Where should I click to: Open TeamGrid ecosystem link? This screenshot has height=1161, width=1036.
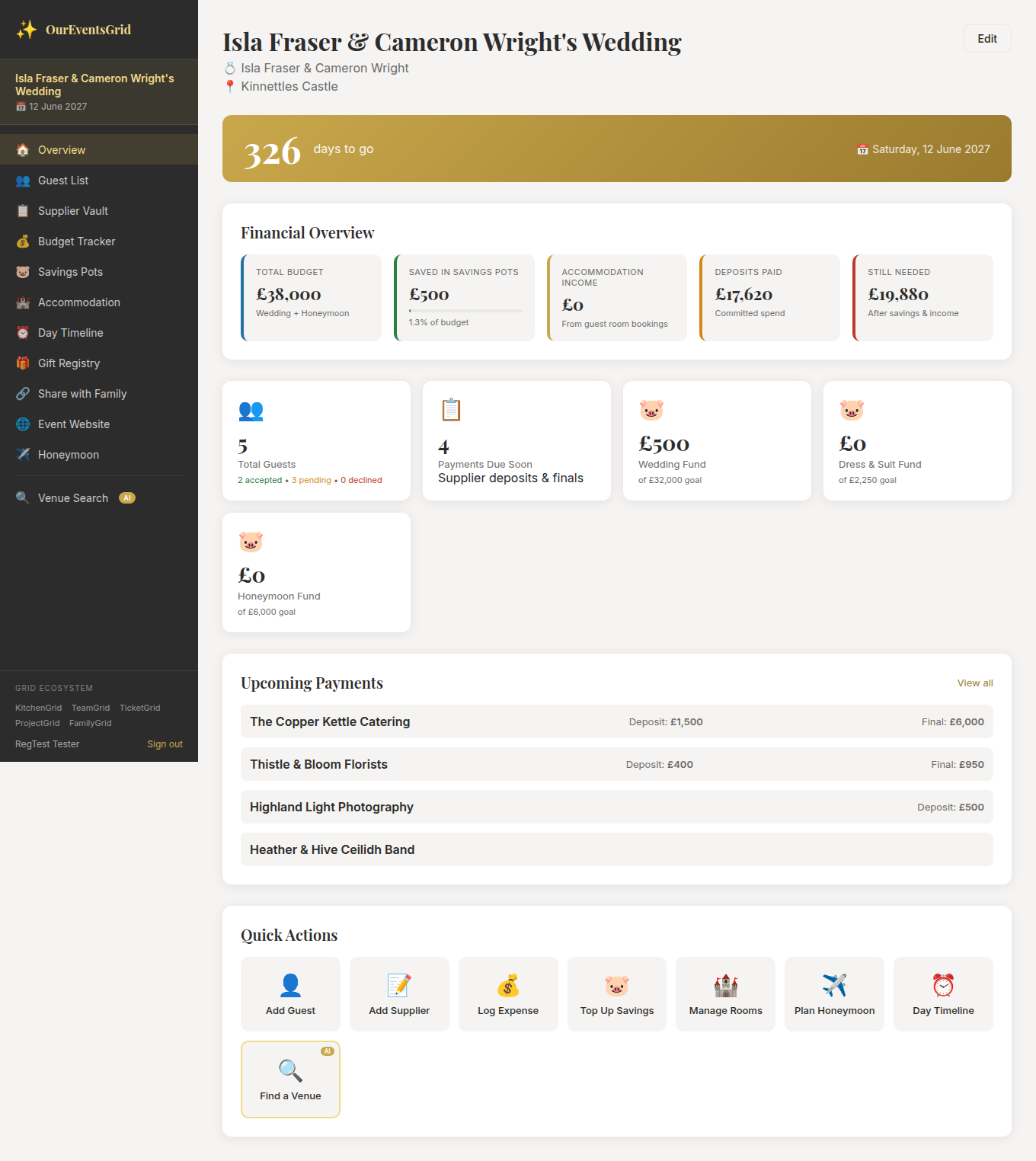(x=91, y=708)
